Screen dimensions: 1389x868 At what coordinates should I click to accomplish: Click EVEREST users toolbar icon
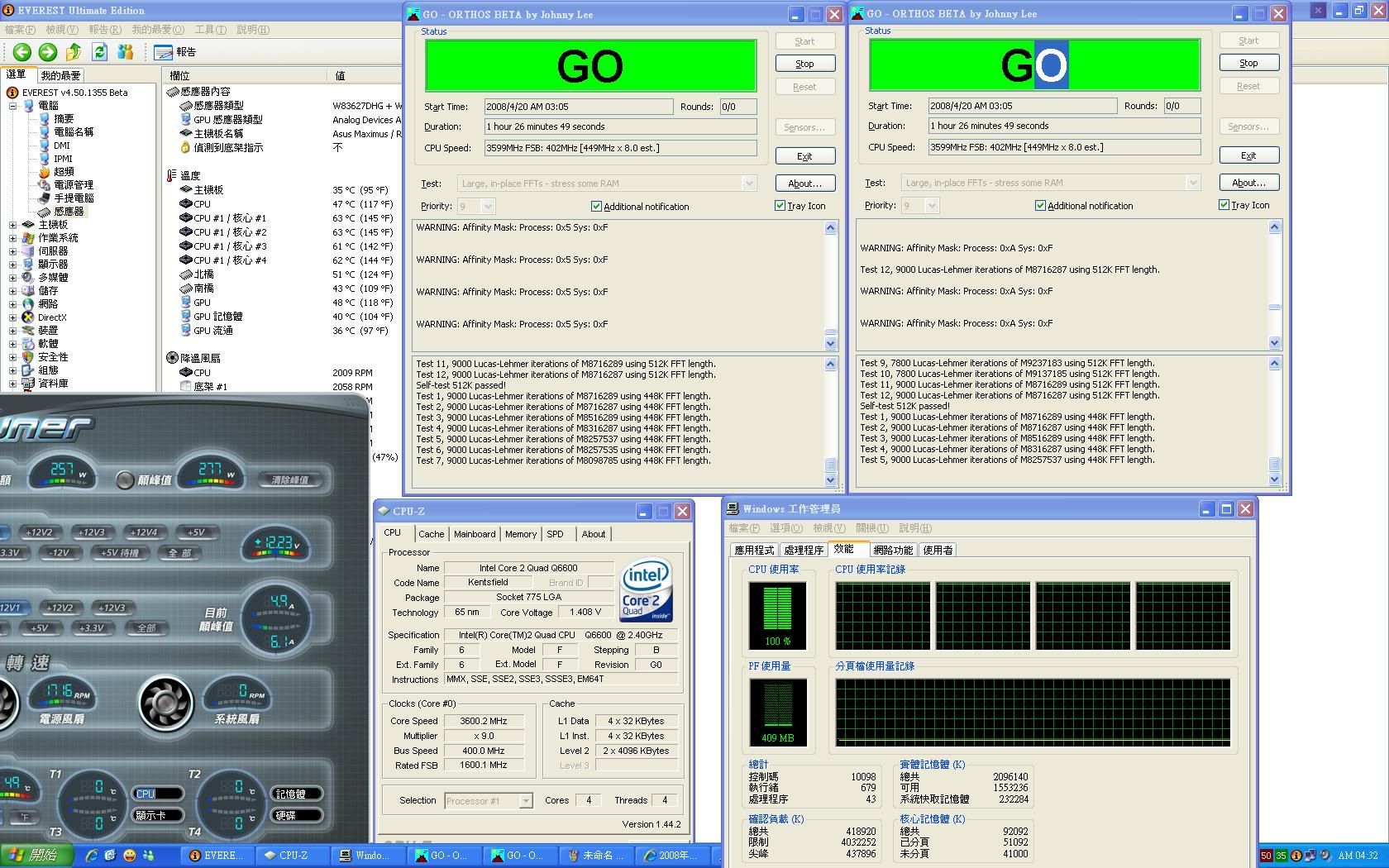pyautogui.click(x=126, y=52)
